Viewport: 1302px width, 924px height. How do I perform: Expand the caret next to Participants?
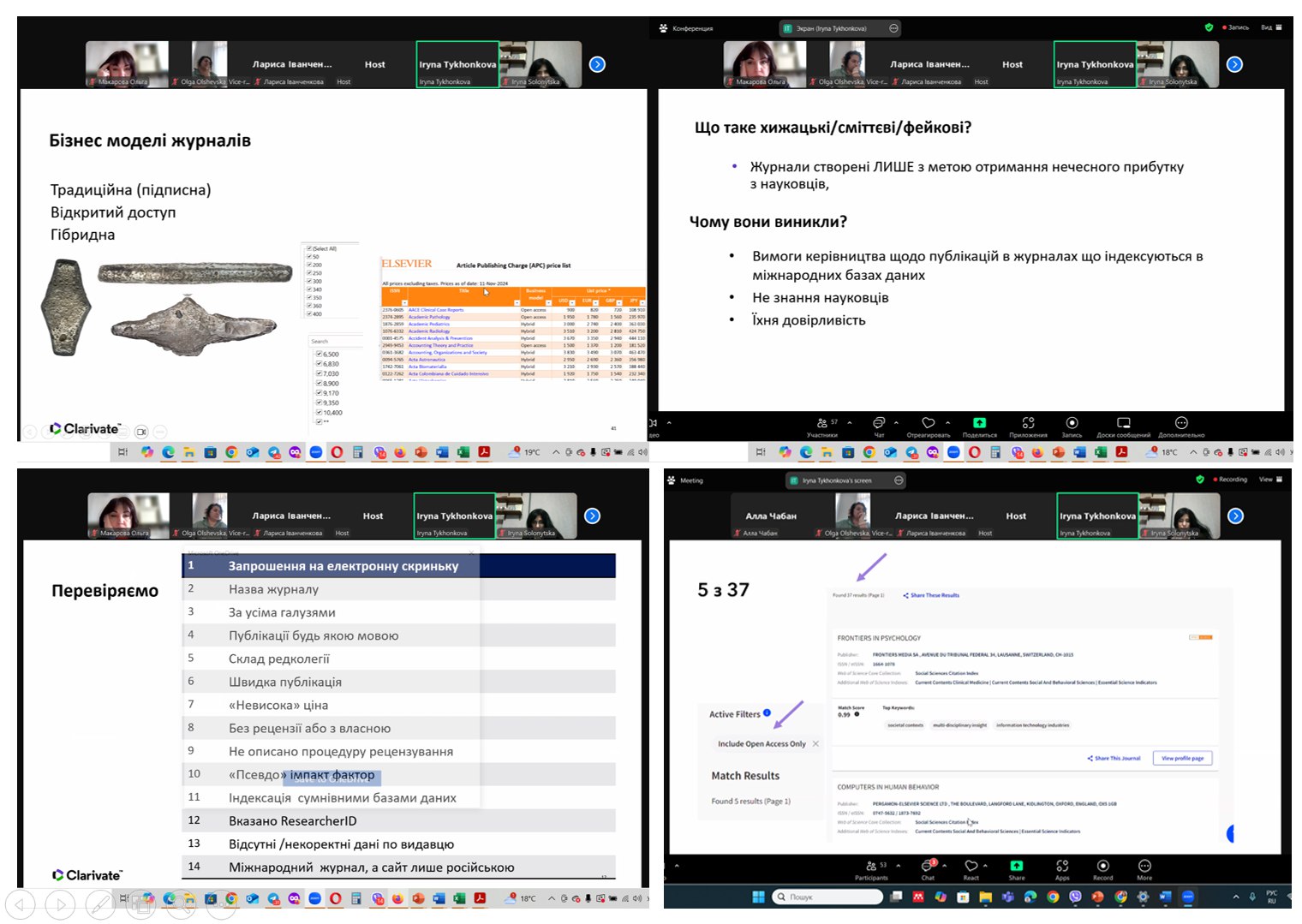point(898,866)
